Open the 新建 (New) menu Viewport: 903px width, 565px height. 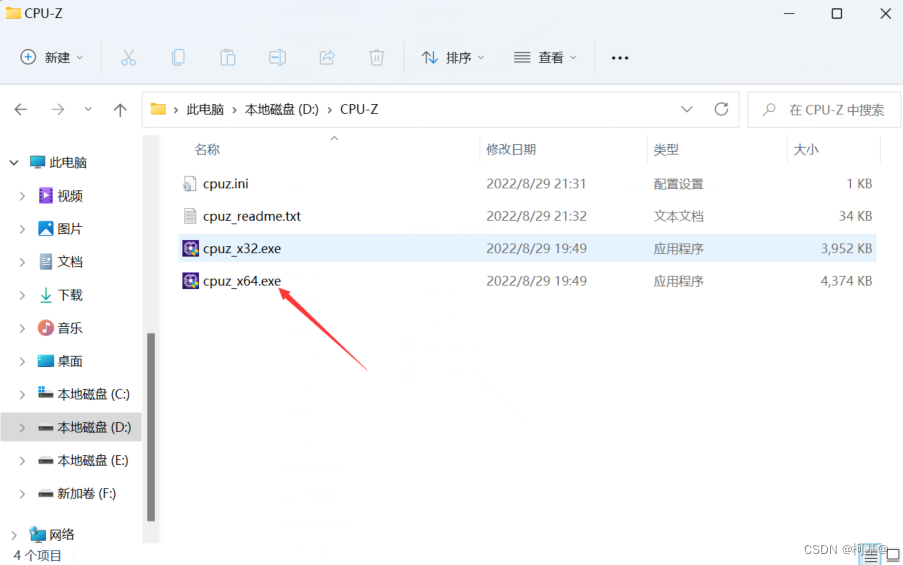(x=52, y=58)
